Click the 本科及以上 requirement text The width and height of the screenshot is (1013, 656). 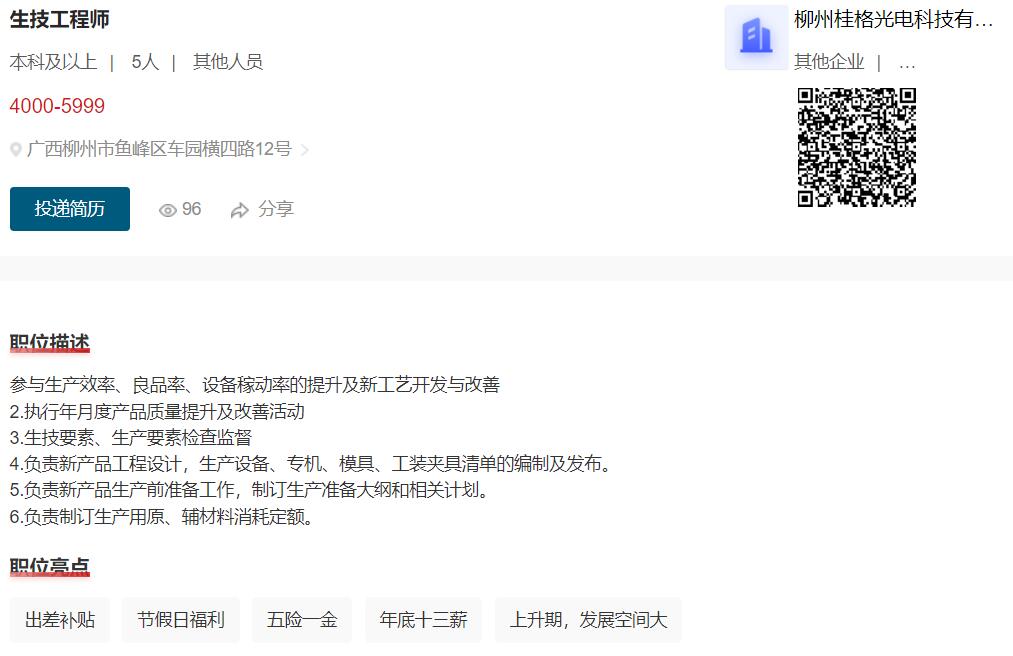(x=54, y=62)
